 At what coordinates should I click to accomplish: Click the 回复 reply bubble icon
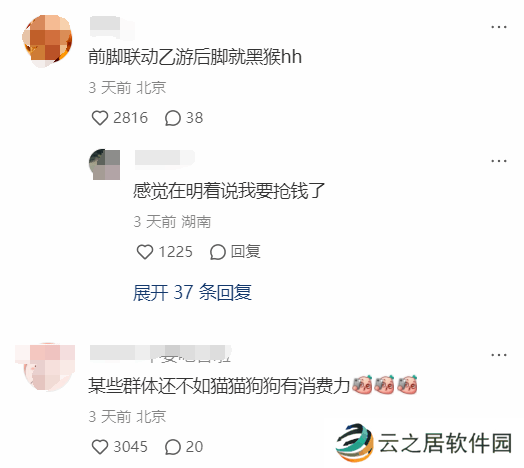[218, 252]
